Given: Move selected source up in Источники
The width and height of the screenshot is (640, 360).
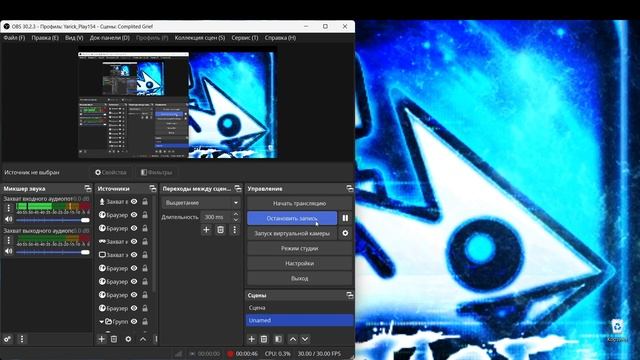Looking at the screenshot, I should 143,339.
